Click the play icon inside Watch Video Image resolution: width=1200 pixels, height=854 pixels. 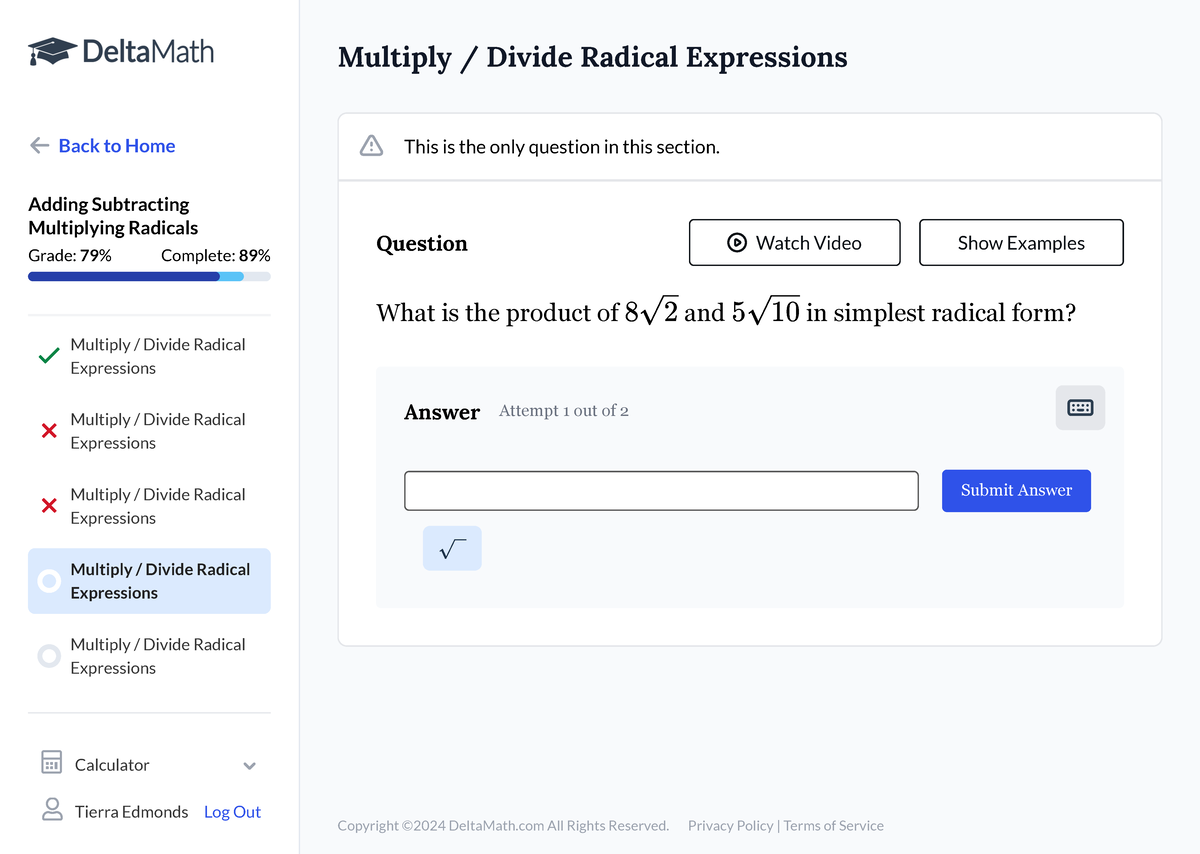coord(736,242)
